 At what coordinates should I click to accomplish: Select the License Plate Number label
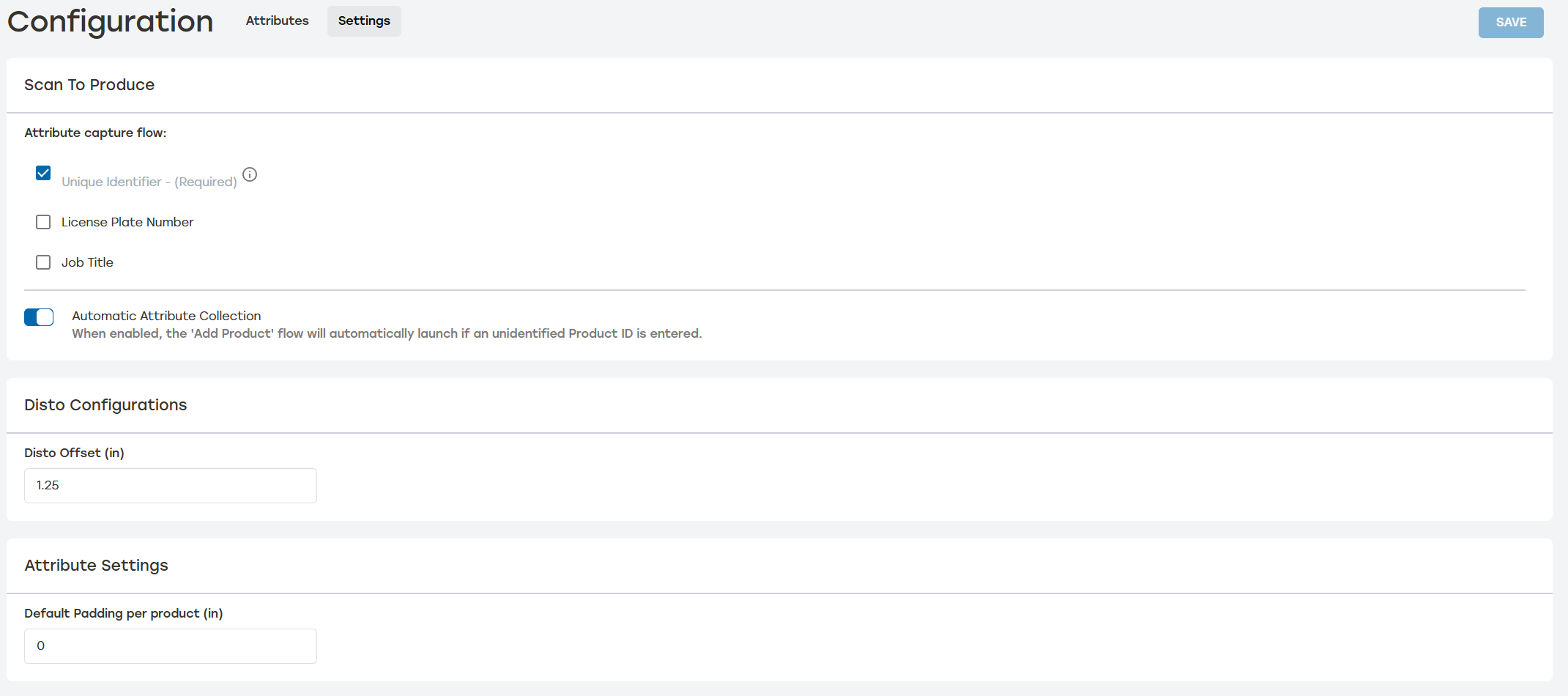(127, 222)
